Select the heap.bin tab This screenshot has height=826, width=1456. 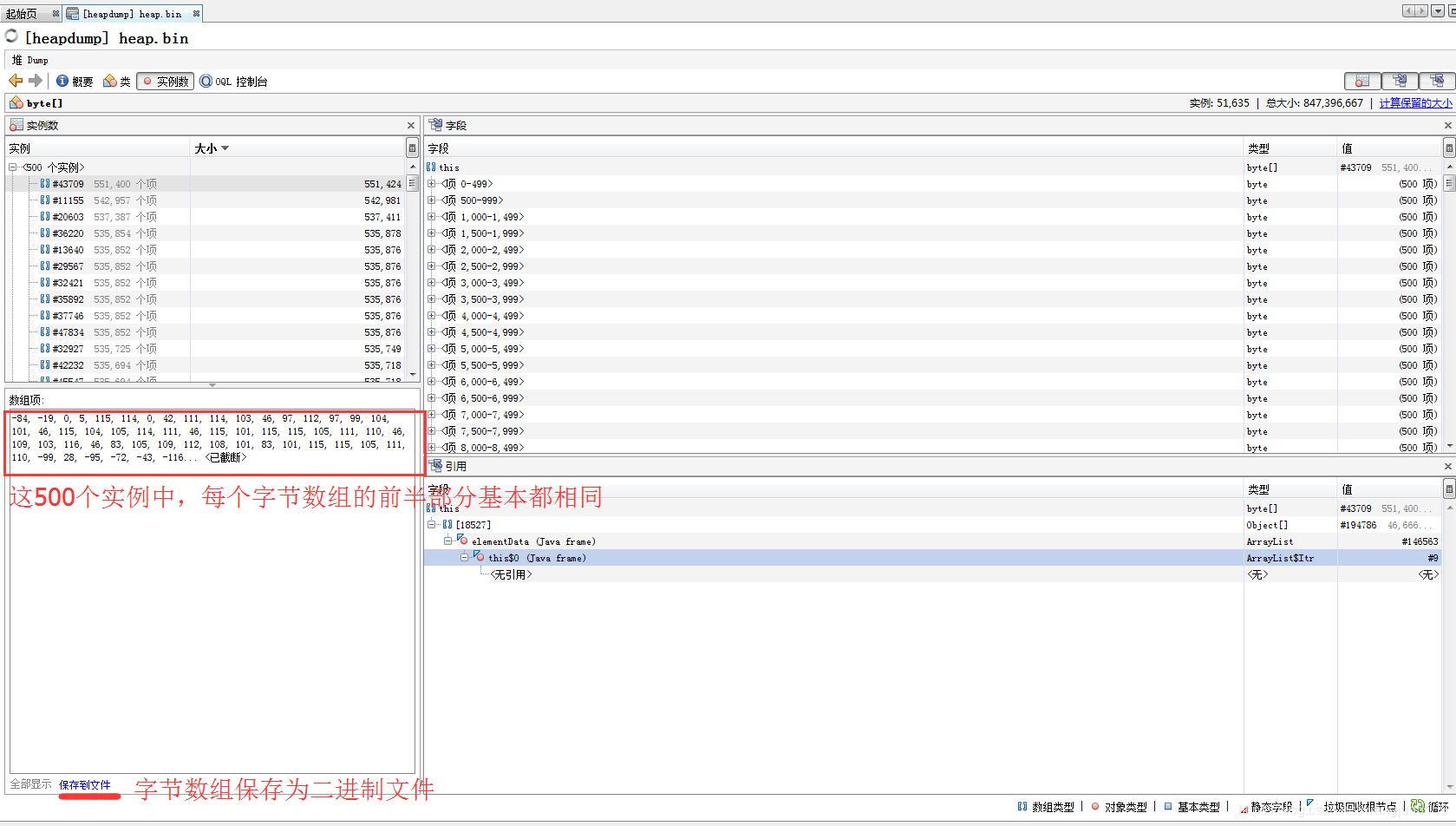point(130,13)
